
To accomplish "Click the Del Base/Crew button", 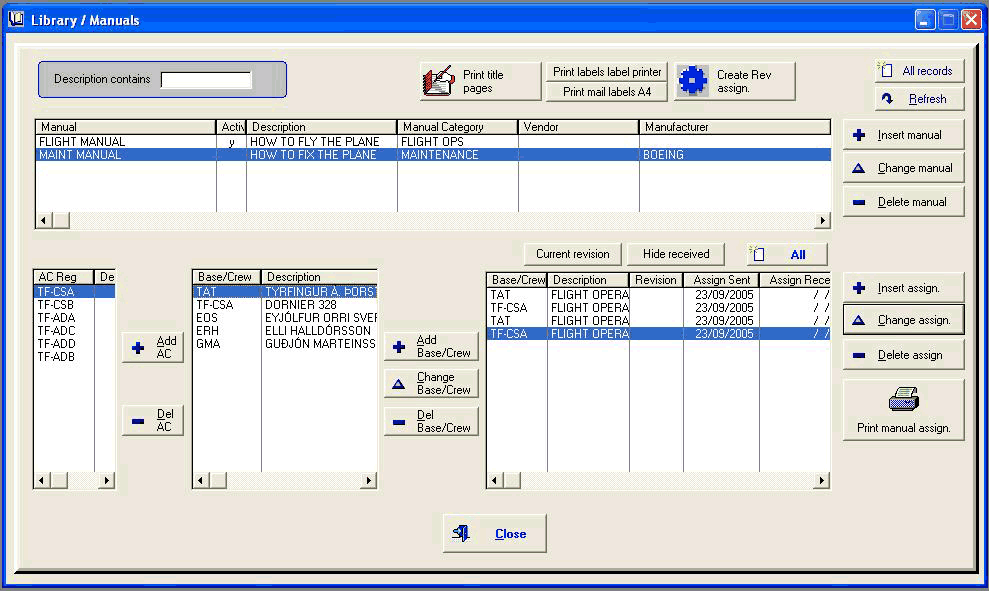I will point(430,420).
